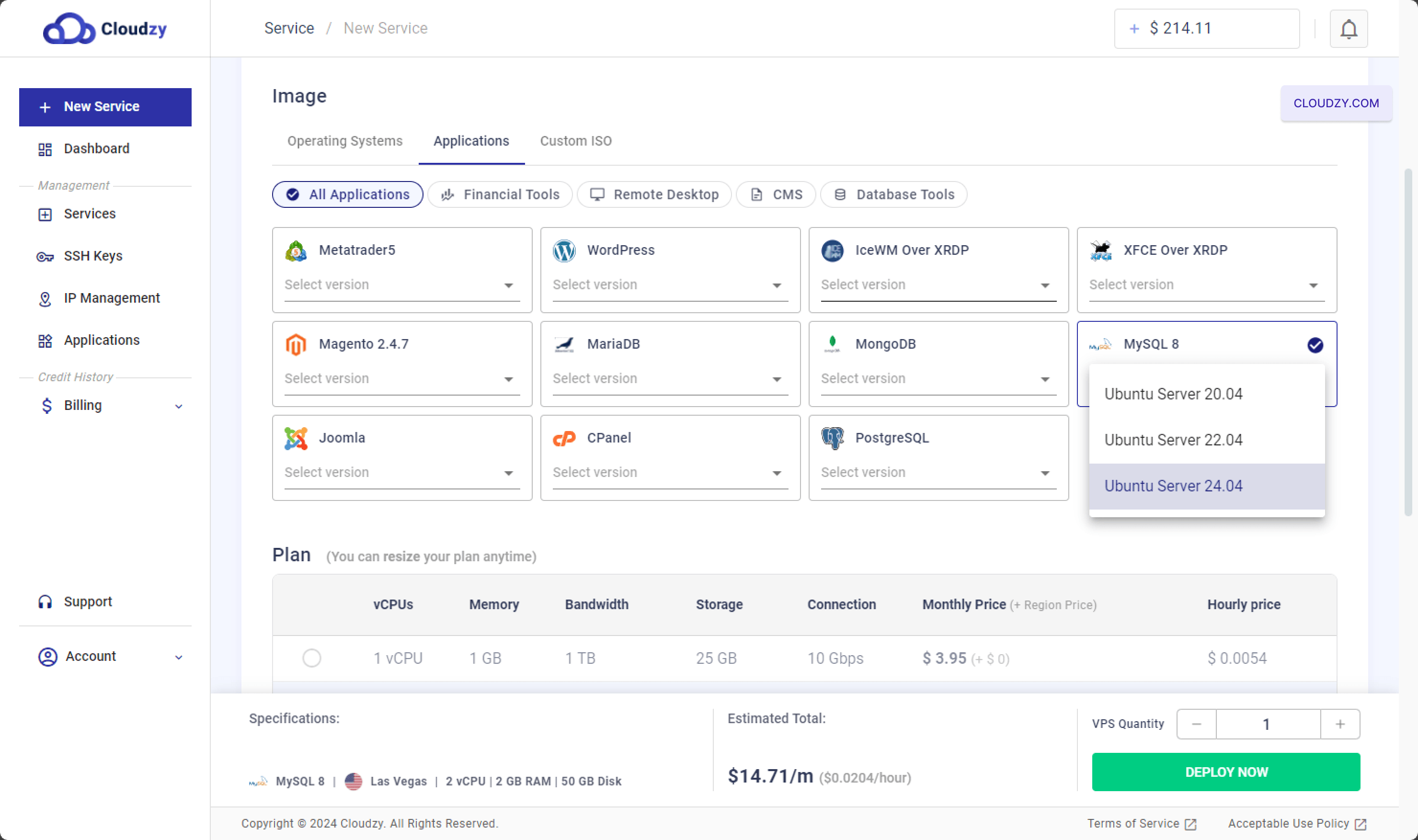Click the IceWM Over XRDP icon
The image size is (1418, 840).
tap(833, 251)
